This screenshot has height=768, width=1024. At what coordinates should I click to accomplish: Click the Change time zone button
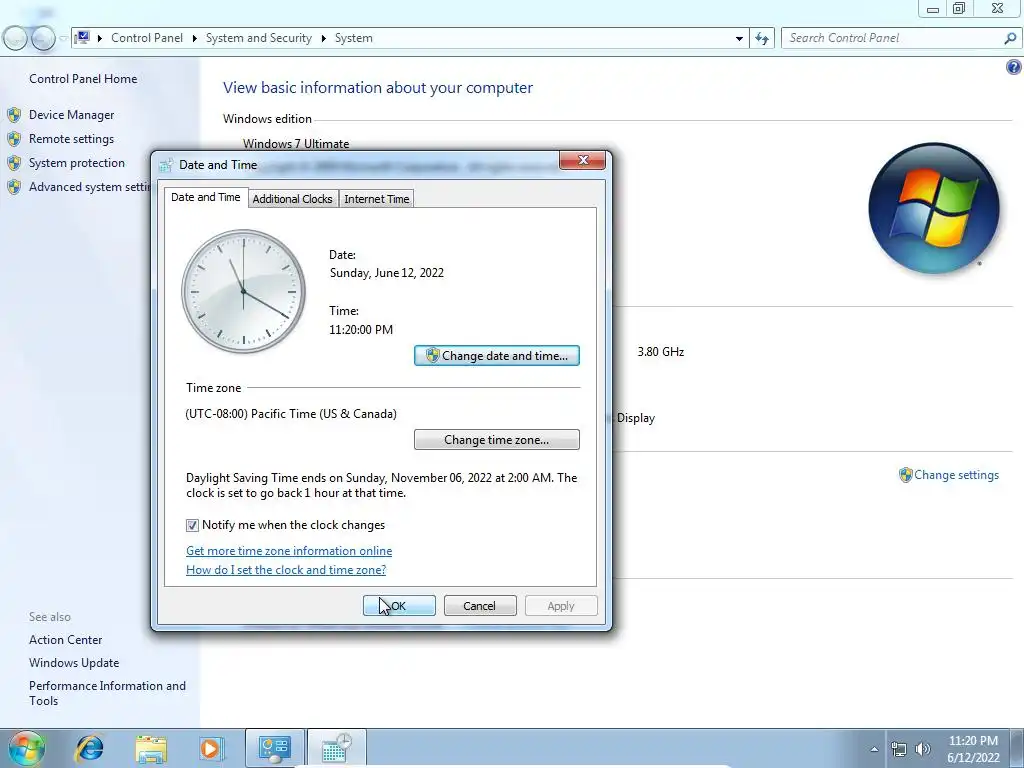[496, 440]
